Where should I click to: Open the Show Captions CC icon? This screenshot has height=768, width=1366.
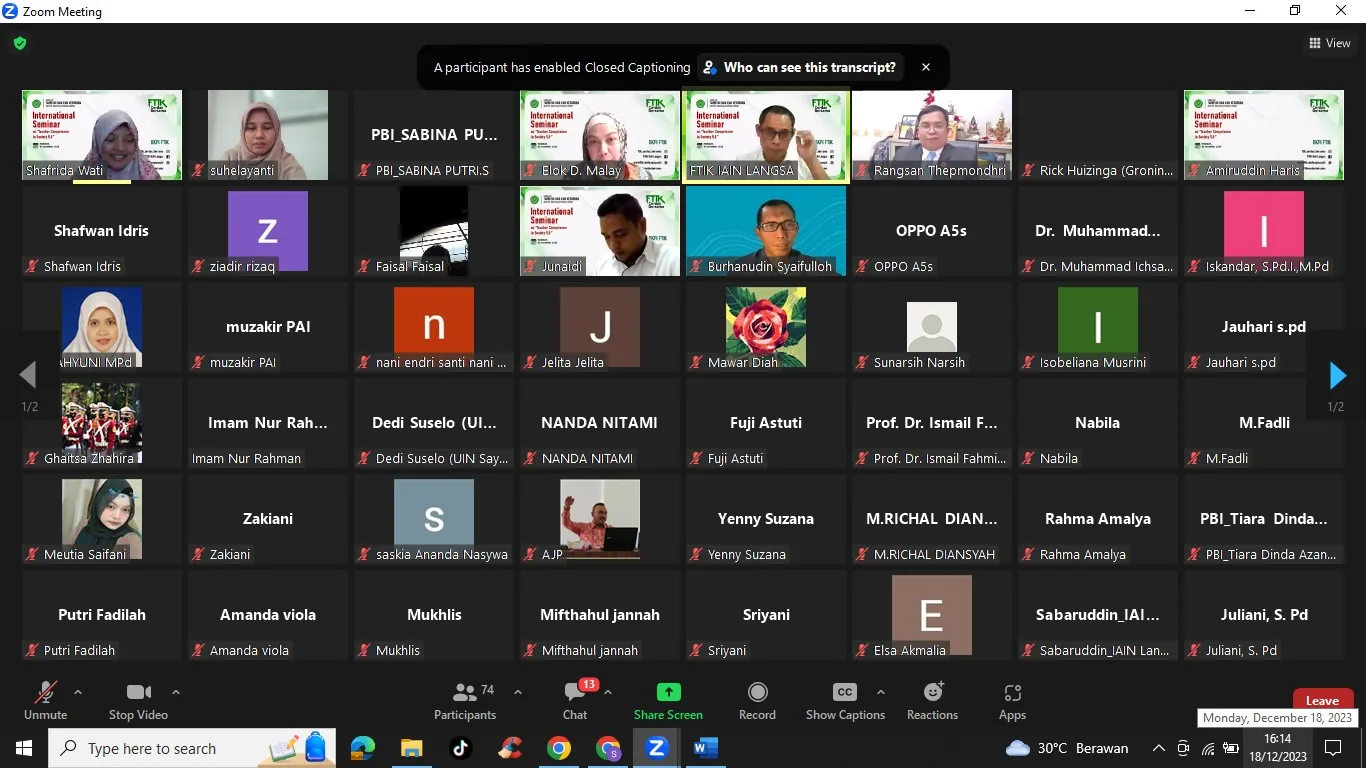coord(845,692)
